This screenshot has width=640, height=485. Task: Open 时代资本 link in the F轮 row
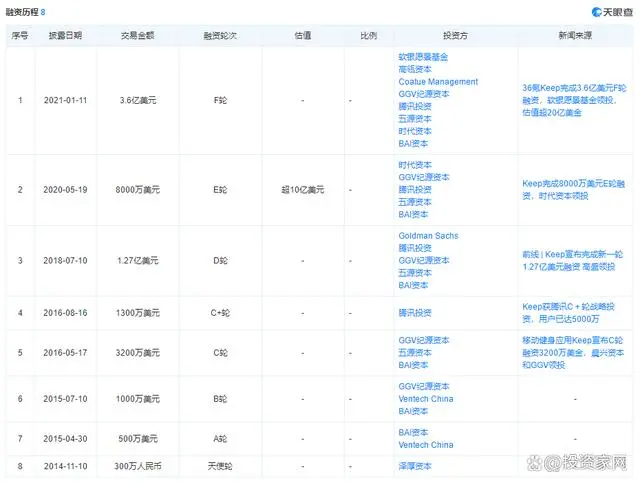point(415,131)
